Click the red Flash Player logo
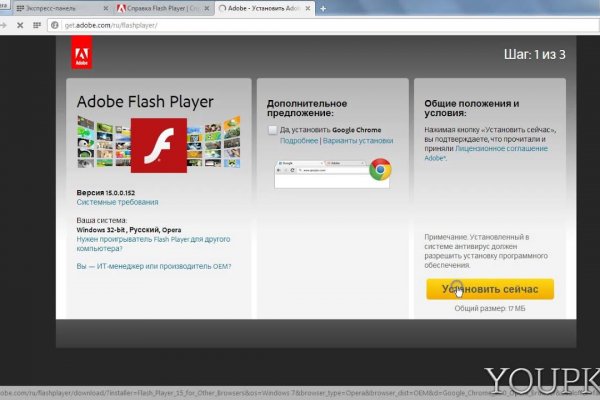This screenshot has height=400, width=600. pos(153,148)
